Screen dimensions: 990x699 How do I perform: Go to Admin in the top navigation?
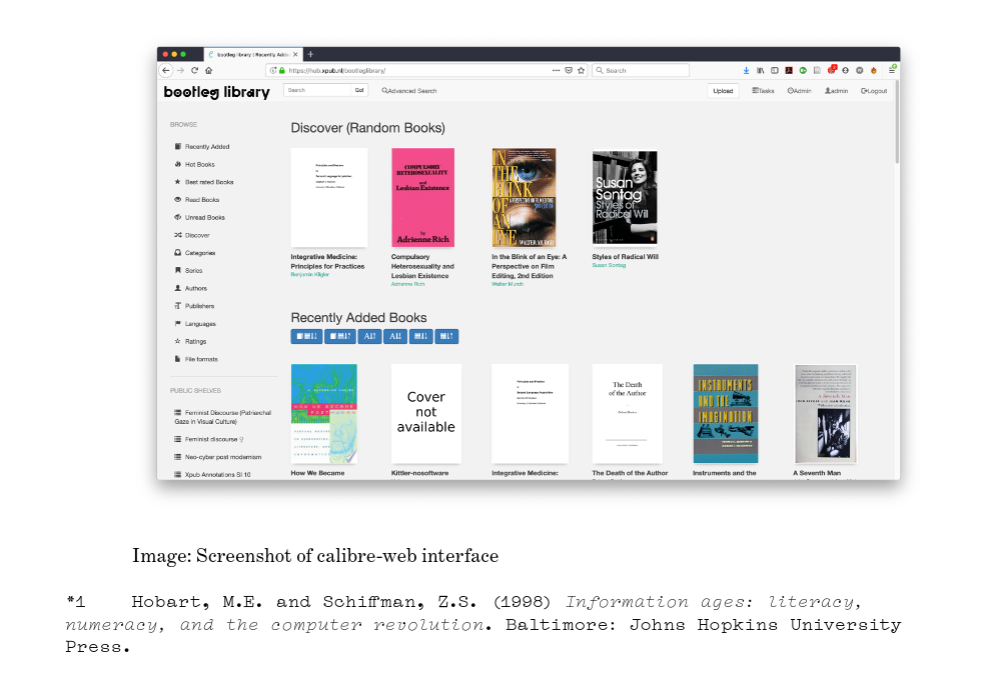point(798,91)
